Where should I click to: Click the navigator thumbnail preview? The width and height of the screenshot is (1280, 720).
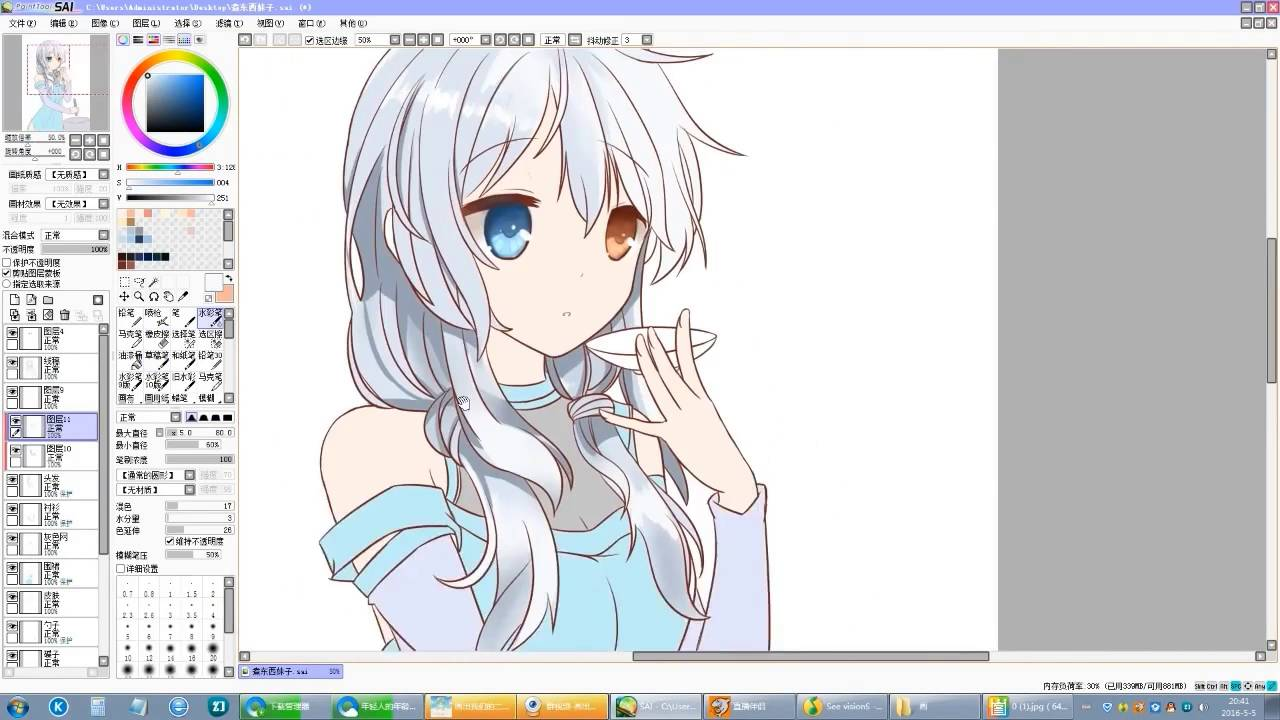(x=56, y=83)
